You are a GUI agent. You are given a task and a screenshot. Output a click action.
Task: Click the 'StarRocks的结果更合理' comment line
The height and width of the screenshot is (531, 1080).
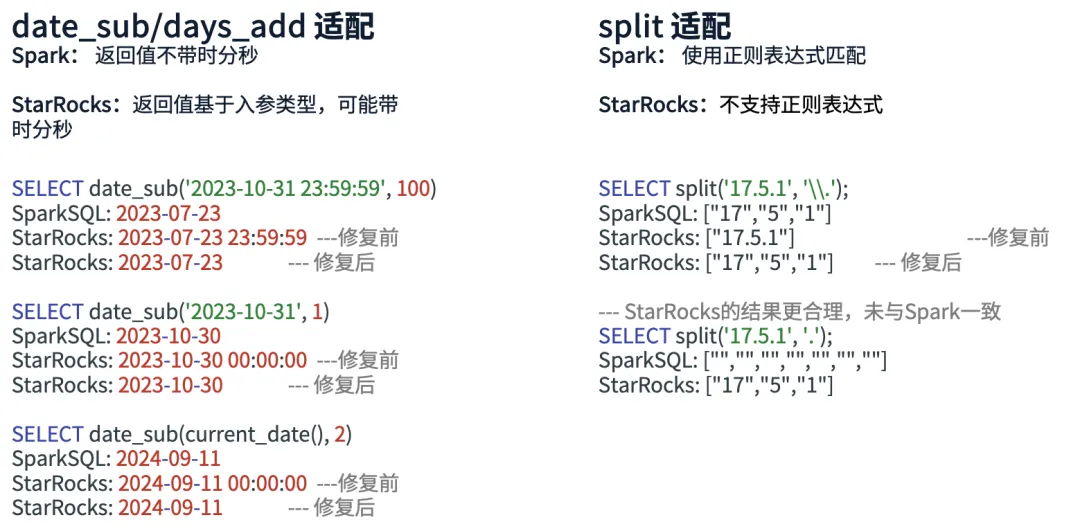pyautogui.click(x=800, y=311)
